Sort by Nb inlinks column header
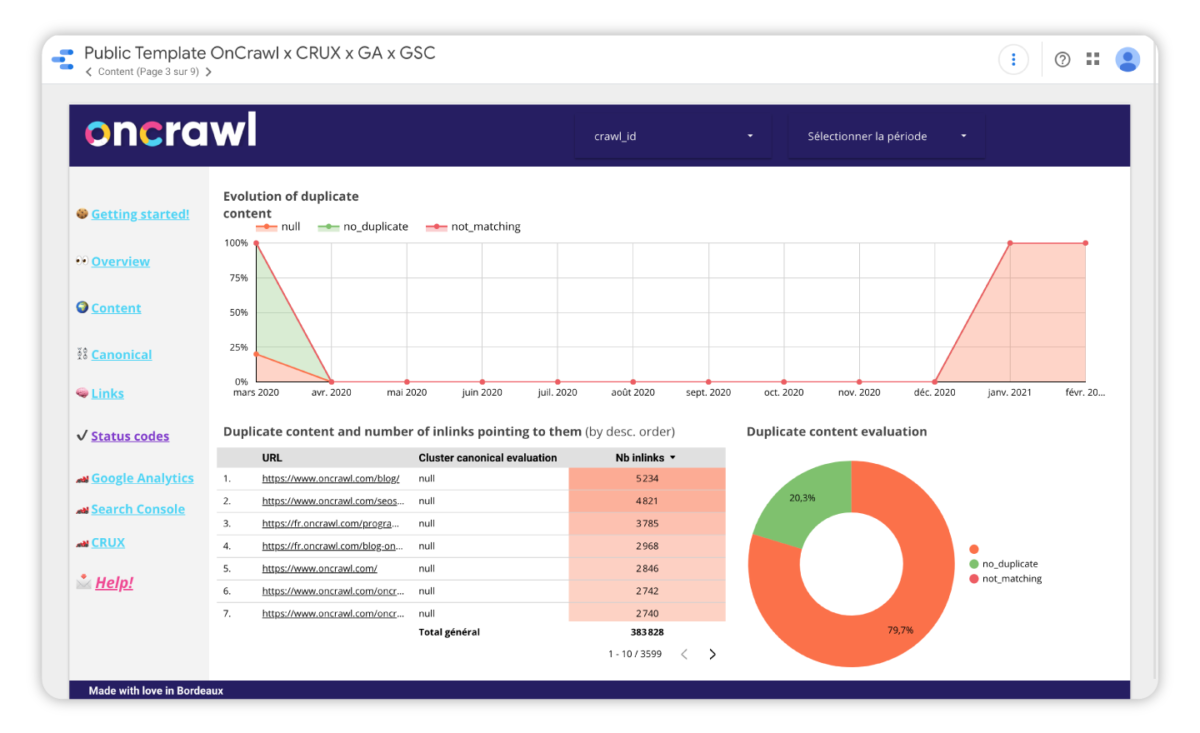 [x=646, y=458]
